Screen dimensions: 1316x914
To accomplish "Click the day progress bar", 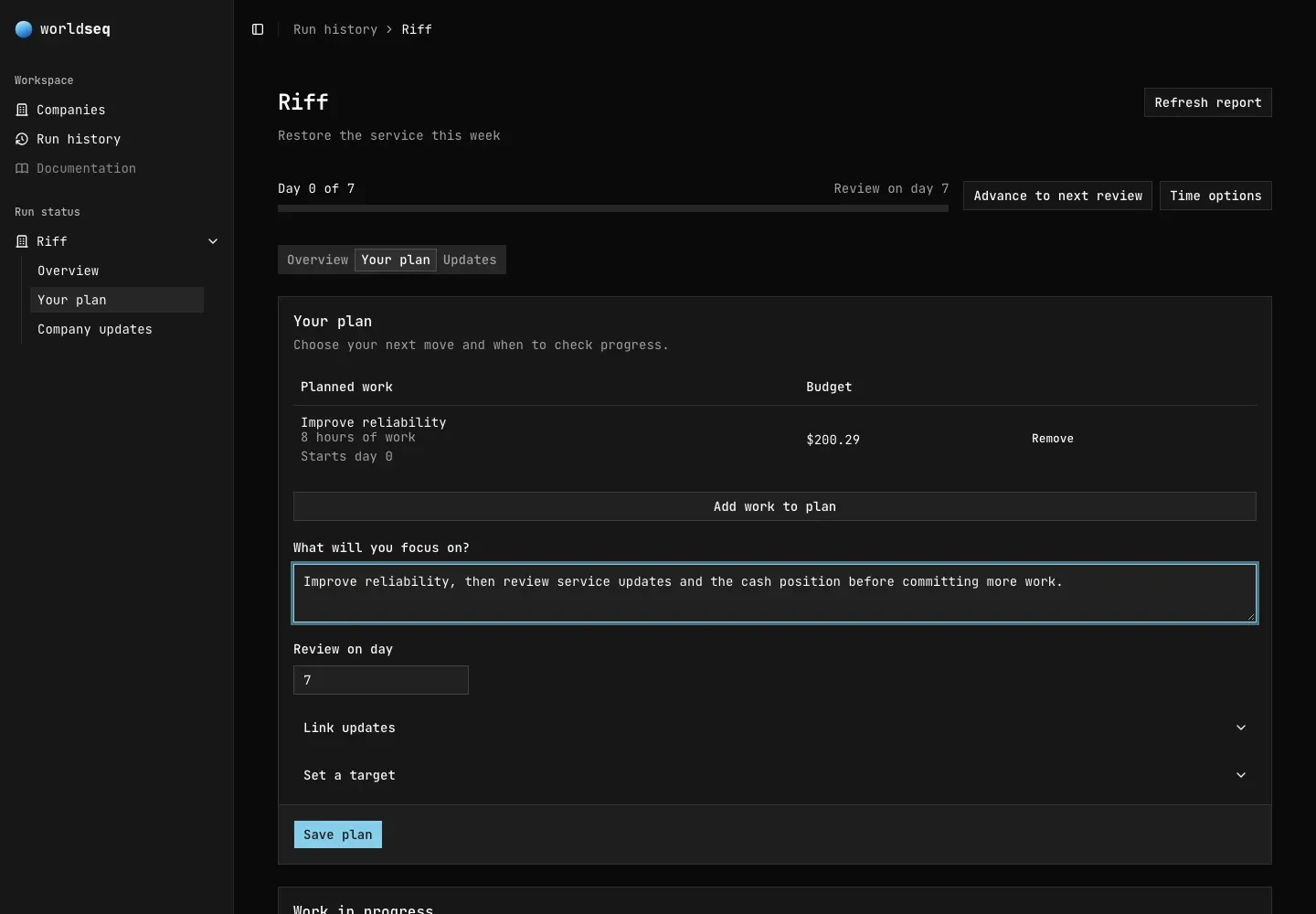I will tap(613, 208).
